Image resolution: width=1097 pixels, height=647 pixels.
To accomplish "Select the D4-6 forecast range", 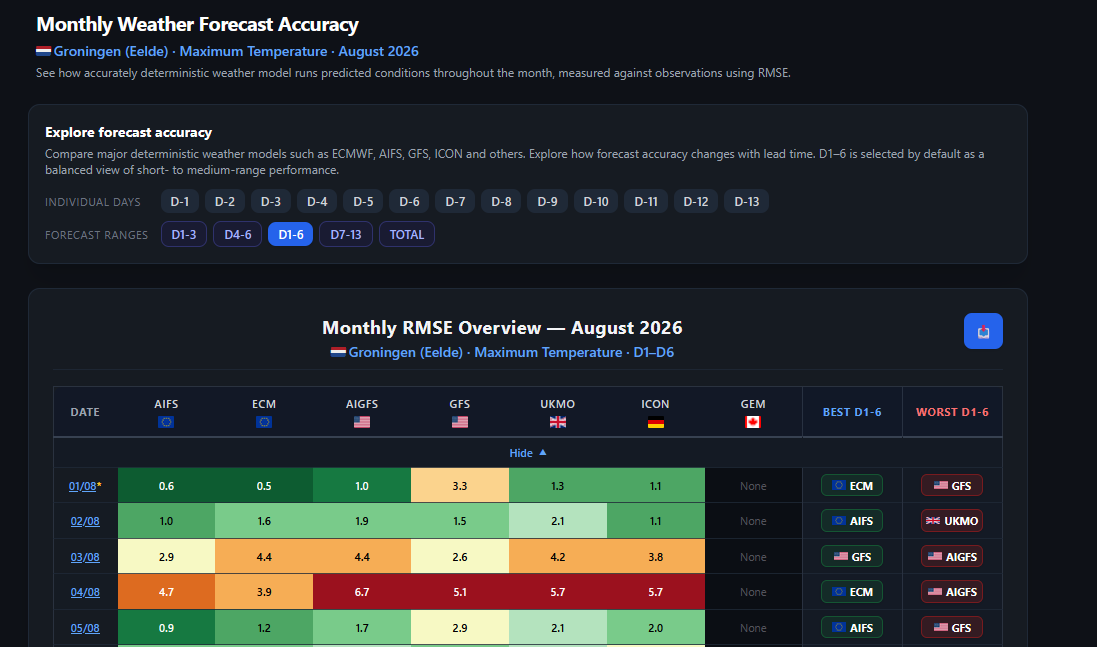I will [238, 234].
